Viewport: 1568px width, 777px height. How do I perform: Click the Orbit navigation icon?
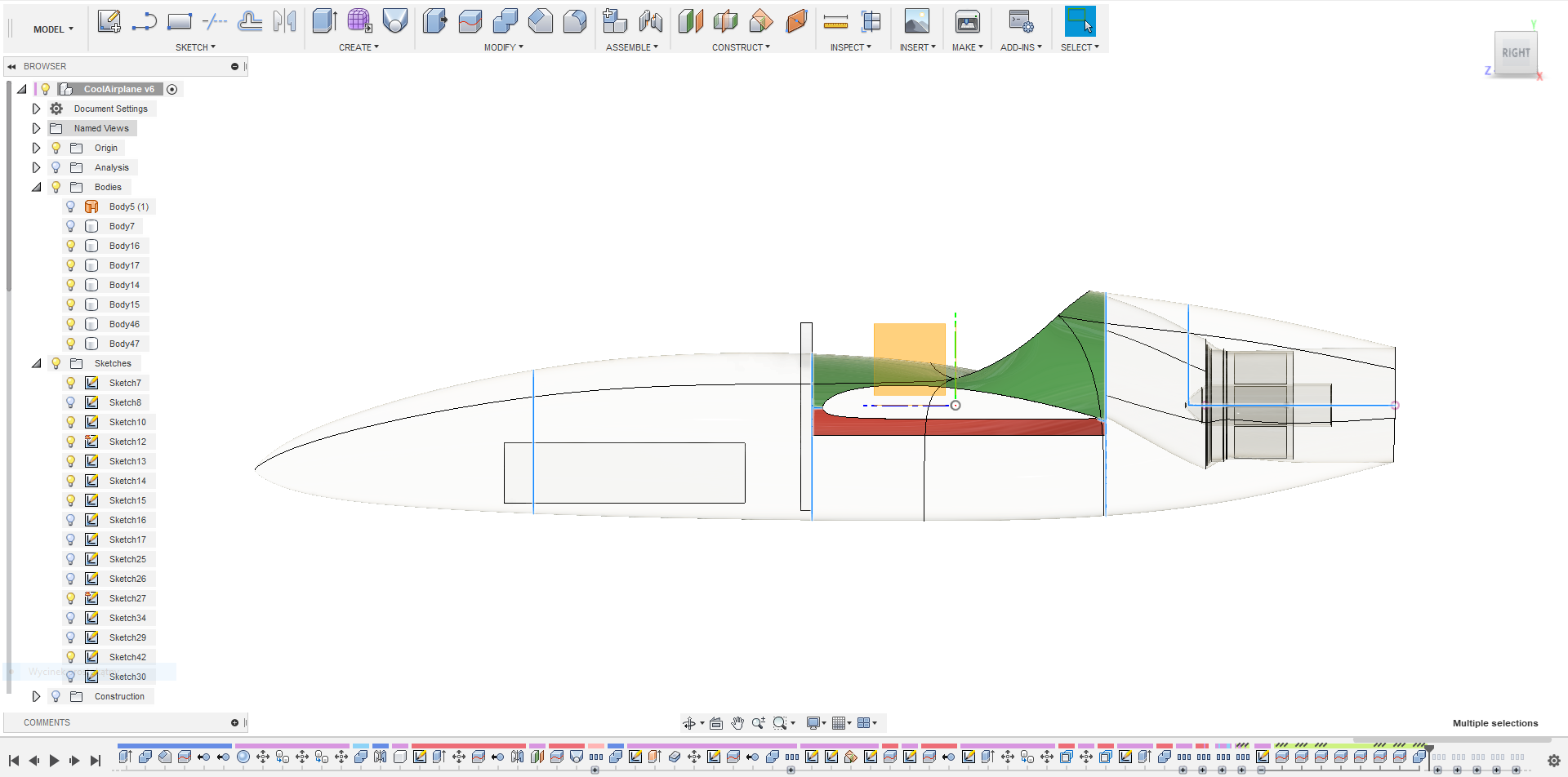(689, 723)
